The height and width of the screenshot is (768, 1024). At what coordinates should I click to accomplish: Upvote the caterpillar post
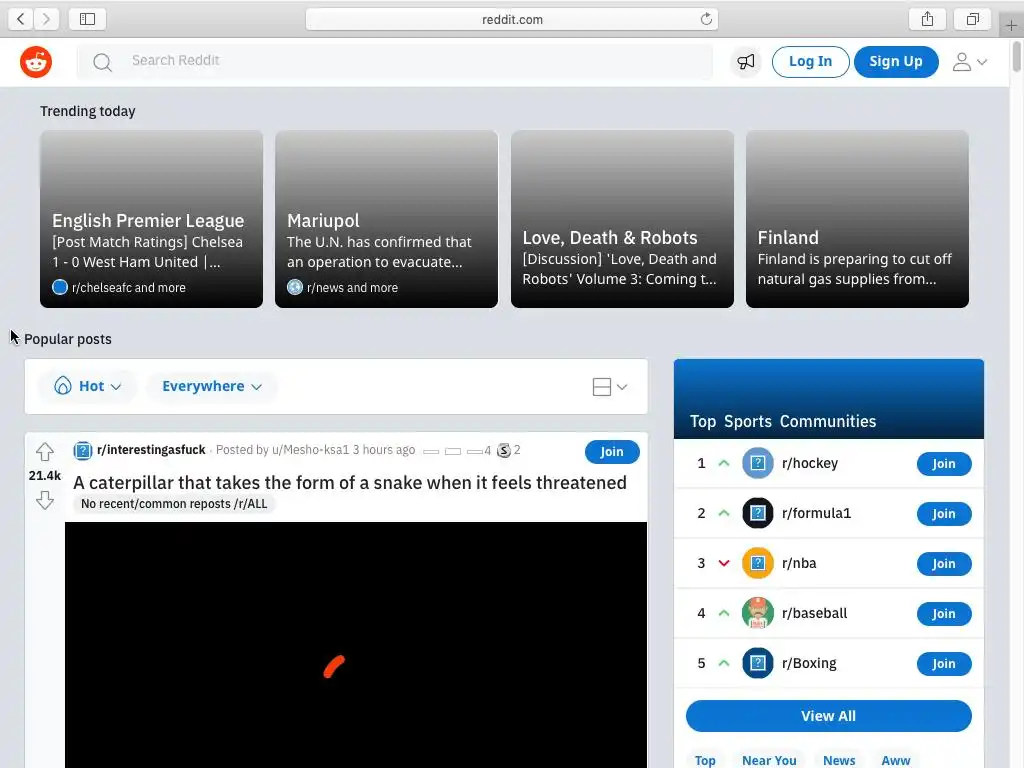44,451
